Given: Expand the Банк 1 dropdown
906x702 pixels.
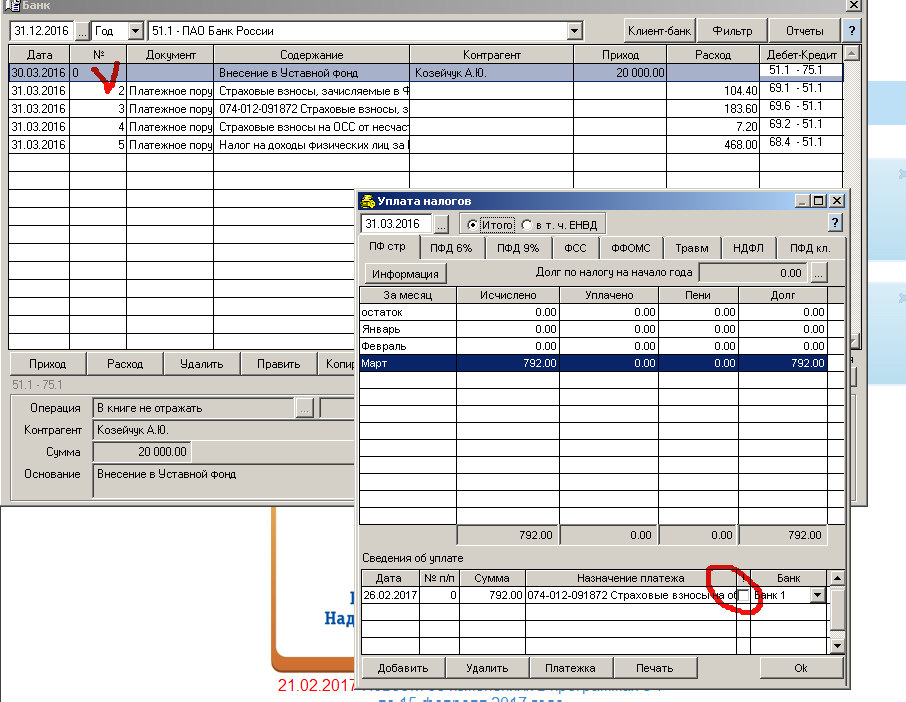Looking at the screenshot, I should 817,596.
